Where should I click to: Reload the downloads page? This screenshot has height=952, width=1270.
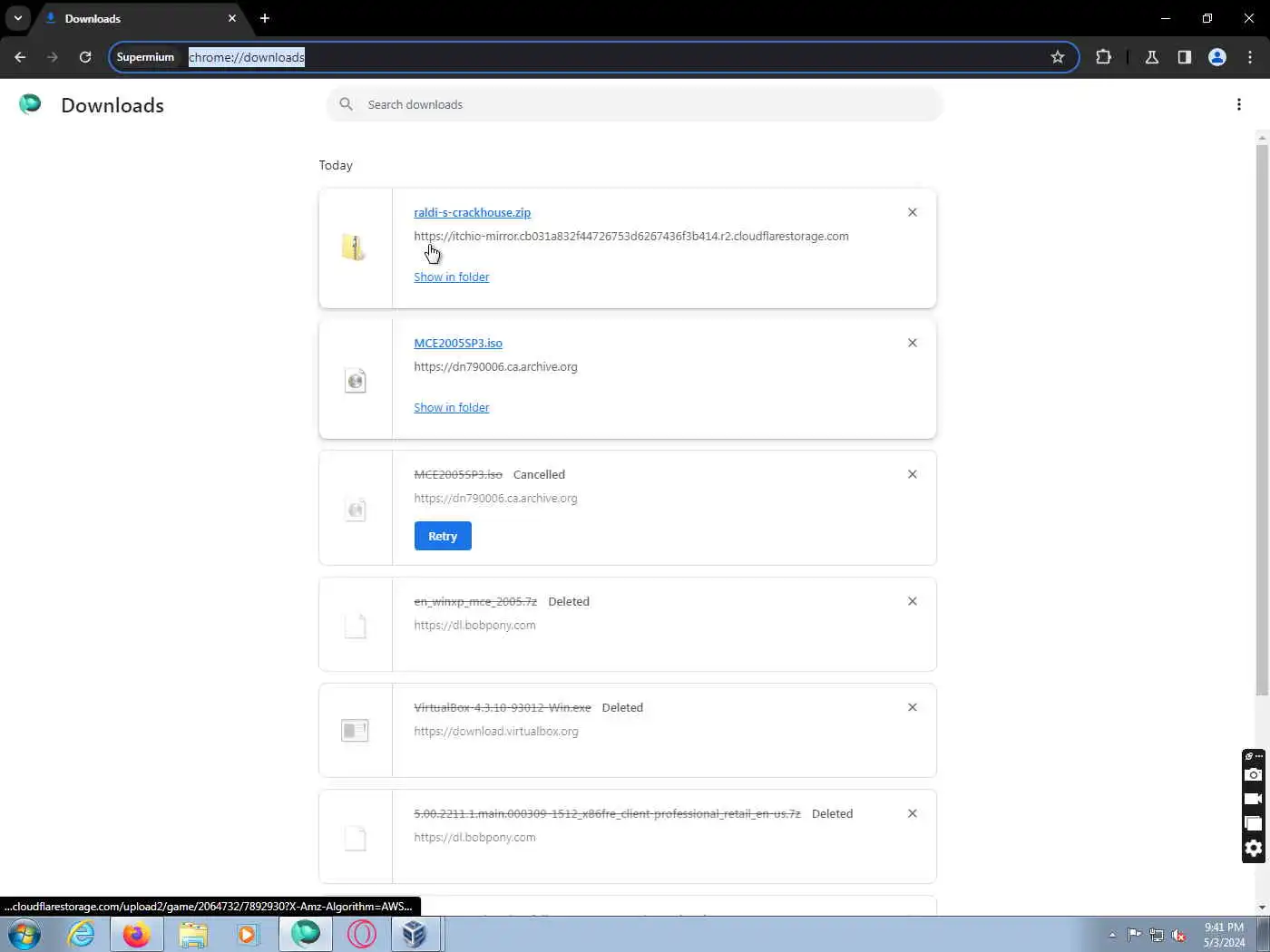(85, 57)
